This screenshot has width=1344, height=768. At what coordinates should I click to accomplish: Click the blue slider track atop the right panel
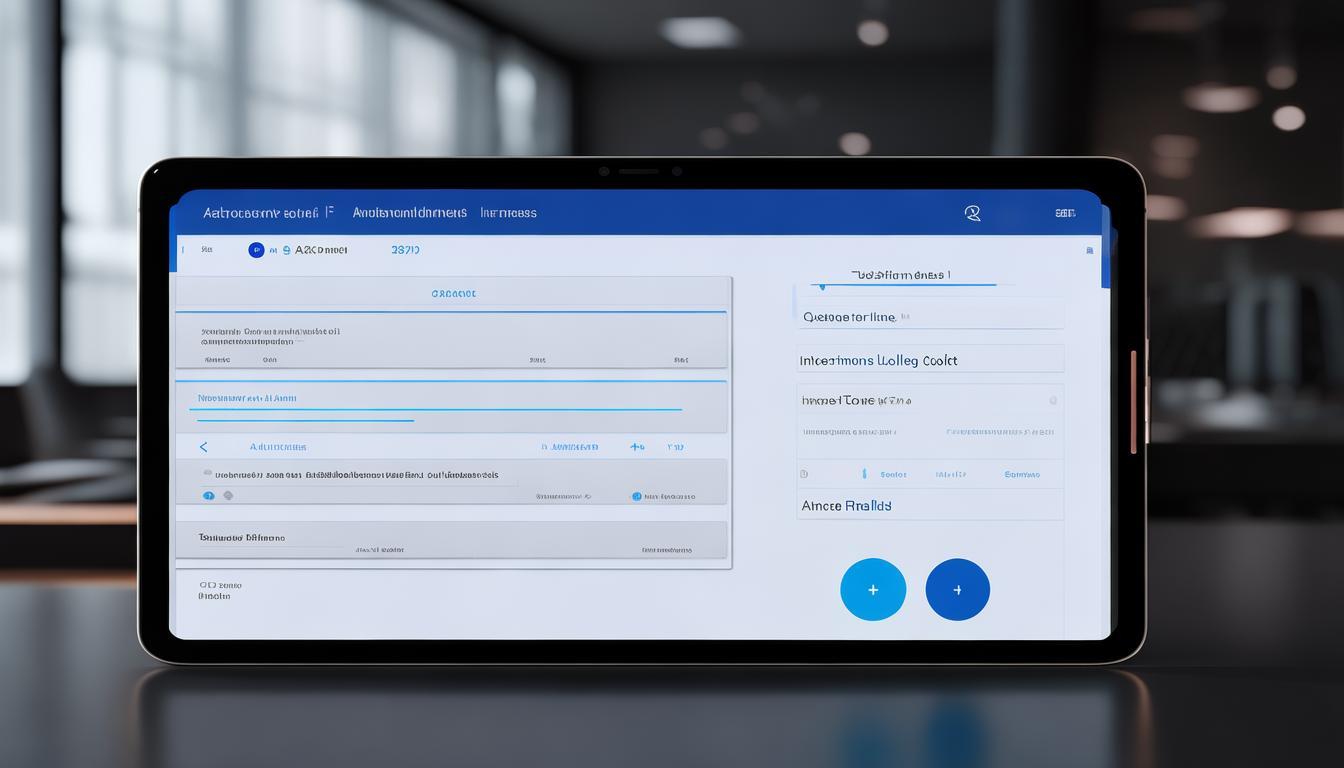[x=908, y=285]
